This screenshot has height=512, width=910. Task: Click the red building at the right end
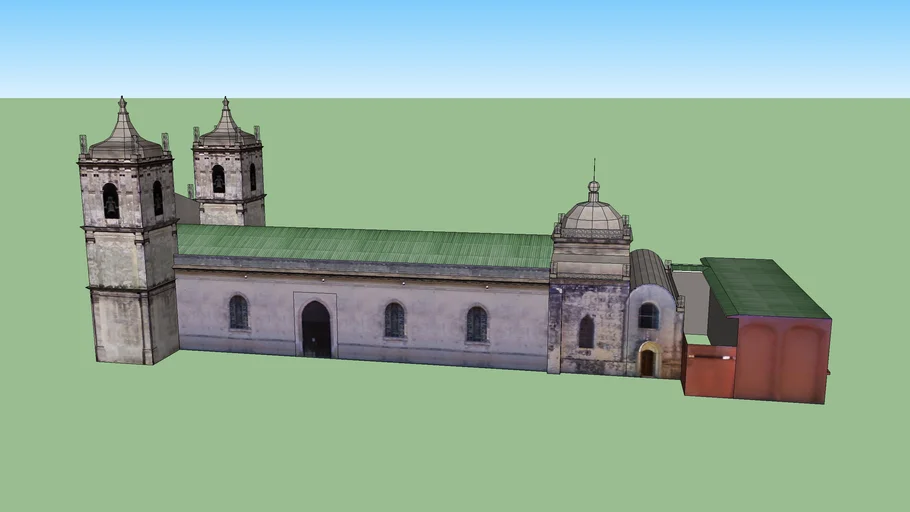tap(757, 360)
